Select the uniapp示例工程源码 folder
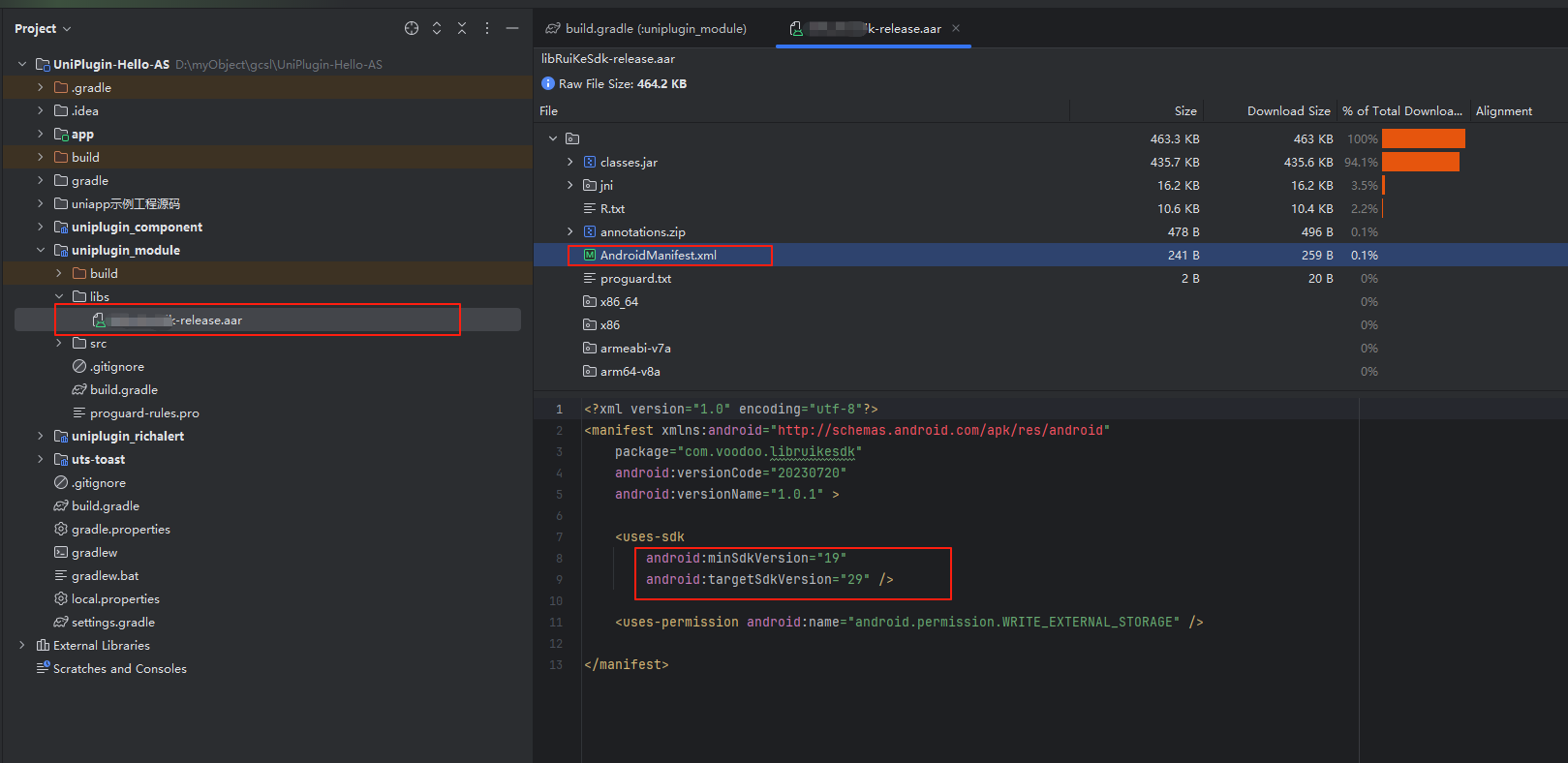Image resolution: width=1568 pixels, height=763 pixels. tap(126, 203)
